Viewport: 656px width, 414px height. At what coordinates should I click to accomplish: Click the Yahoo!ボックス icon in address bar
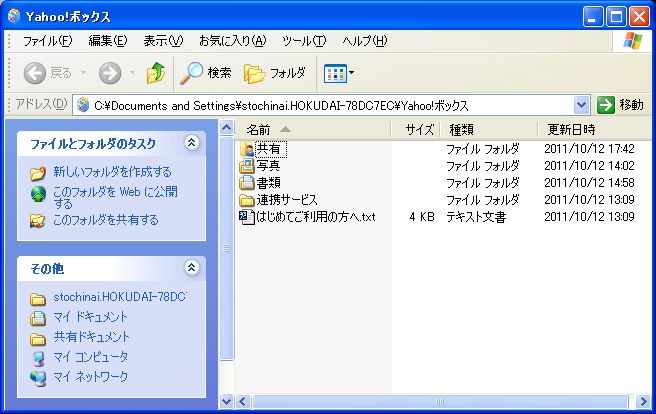click(83, 105)
